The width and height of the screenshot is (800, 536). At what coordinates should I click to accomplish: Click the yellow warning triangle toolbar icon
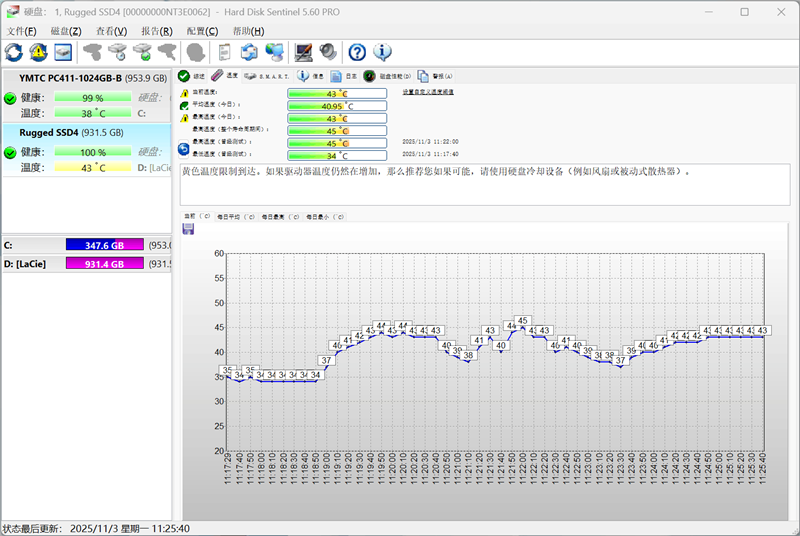tap(38, 52)
